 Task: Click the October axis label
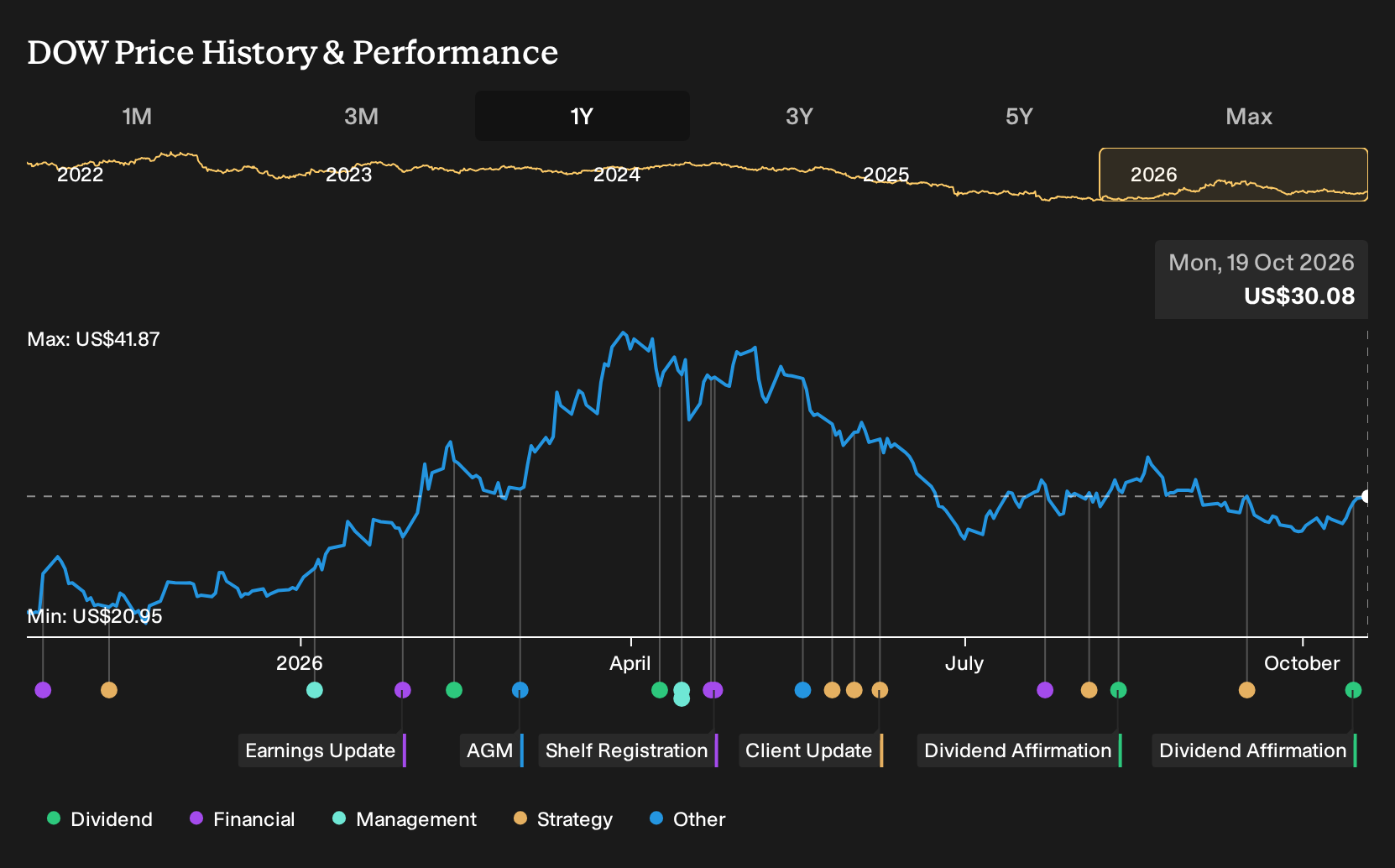[1302, 663]
